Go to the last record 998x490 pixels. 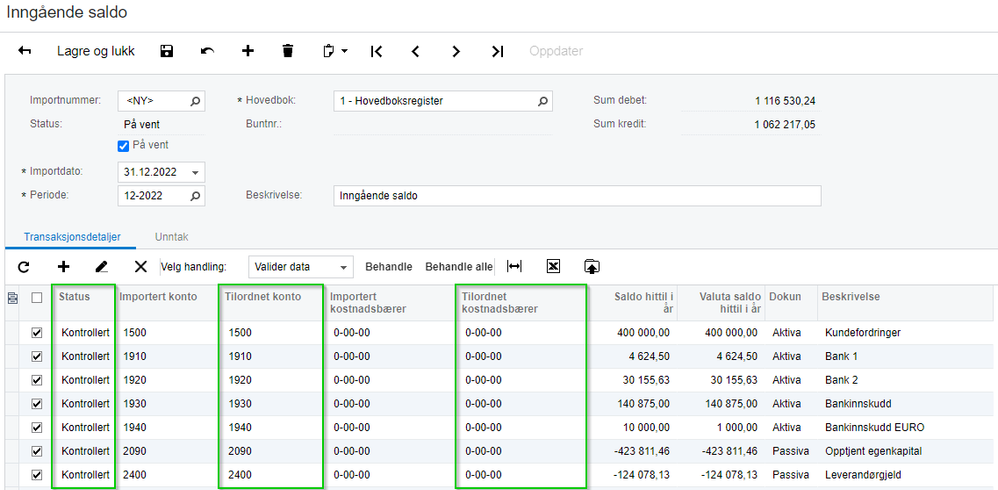point(498,52)
